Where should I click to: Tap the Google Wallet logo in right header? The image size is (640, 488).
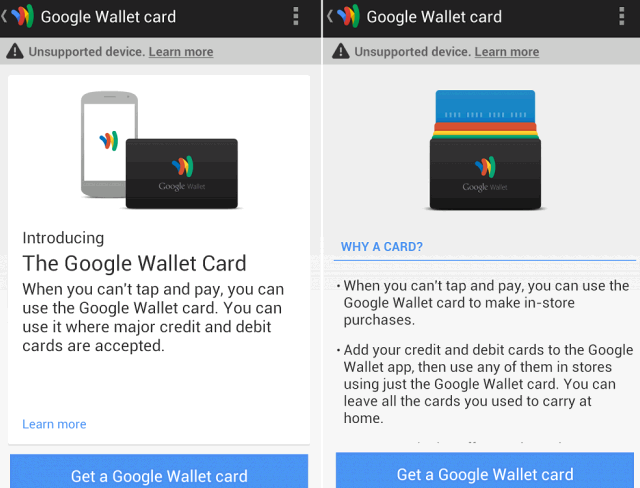[x=348, y=16]
